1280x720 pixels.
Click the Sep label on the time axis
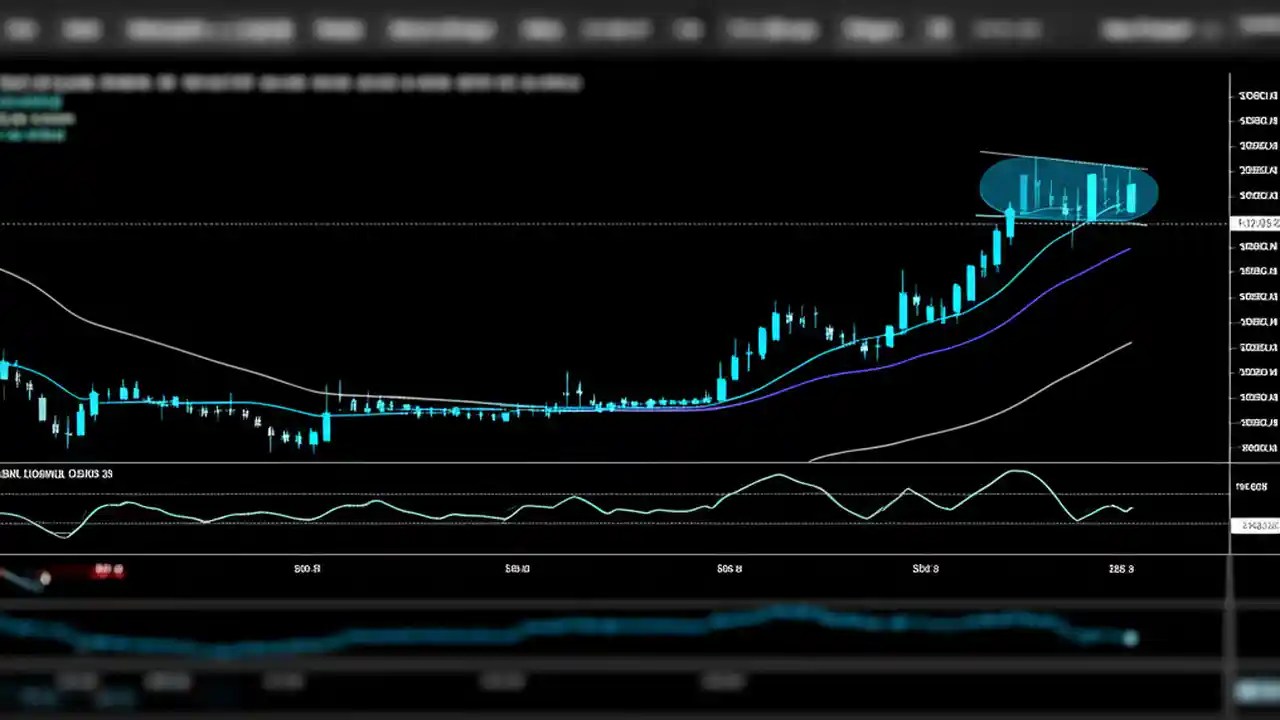(x=924, y=568)
